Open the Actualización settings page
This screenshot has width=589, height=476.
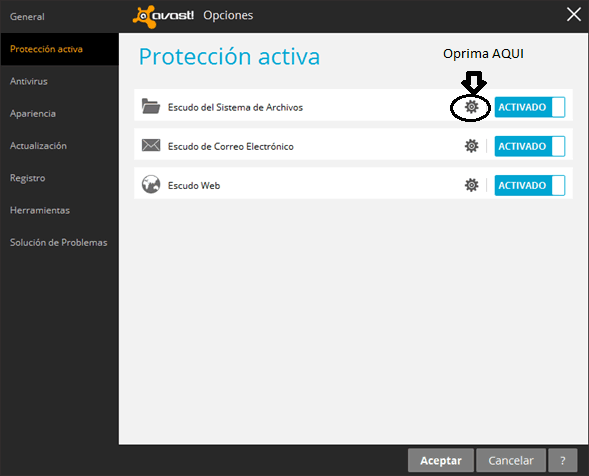tap(38, 146)
